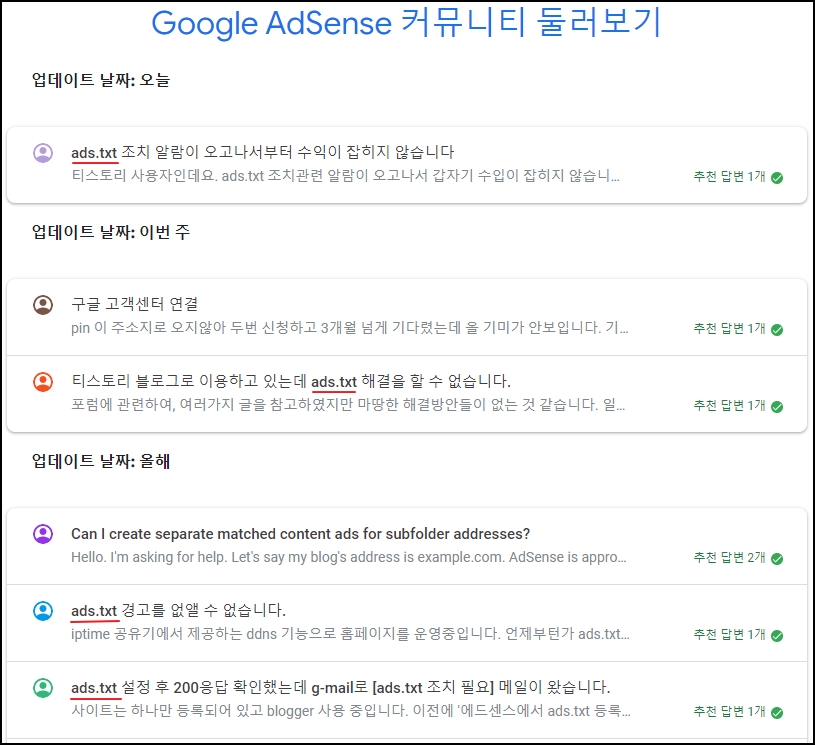Click green checkmark on the ads.txt 조치 알람 post
815x745 pixels.
[x=777, y=178]
